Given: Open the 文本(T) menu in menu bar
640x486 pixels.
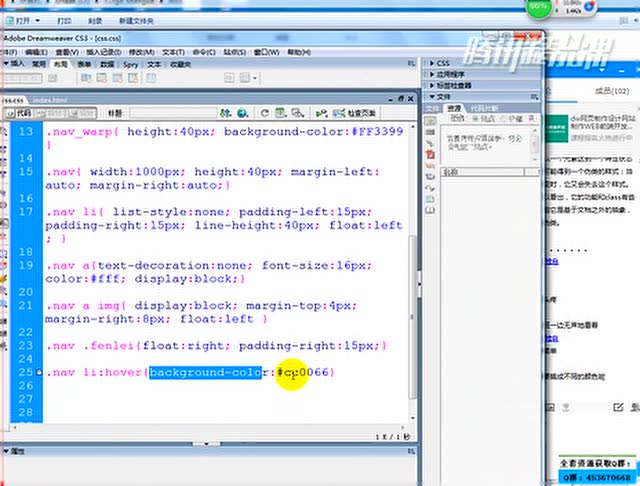Looking at the screenshot, I should coord(173,52).
